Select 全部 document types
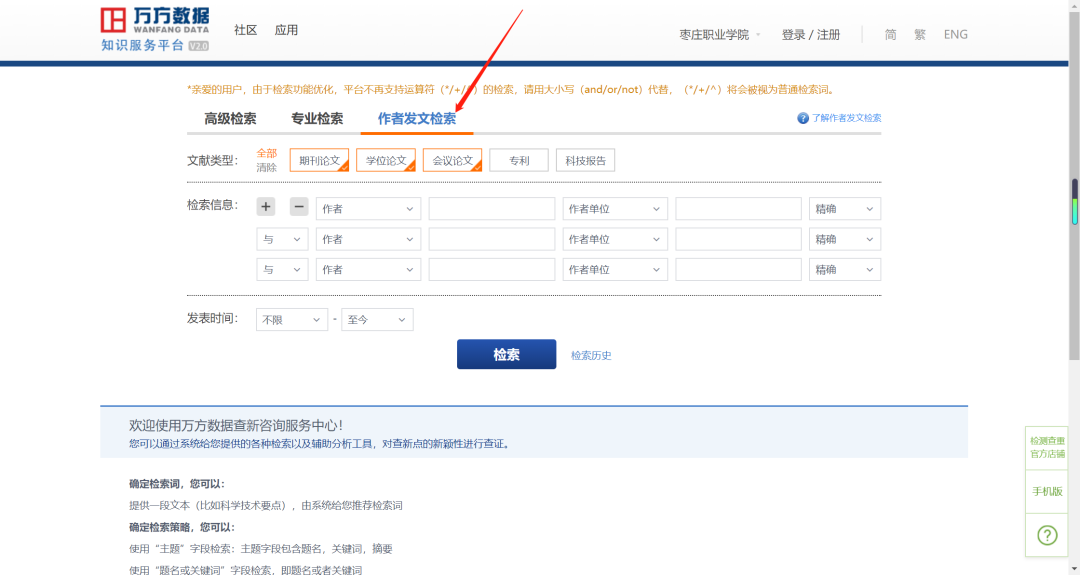 click(267, 153)
